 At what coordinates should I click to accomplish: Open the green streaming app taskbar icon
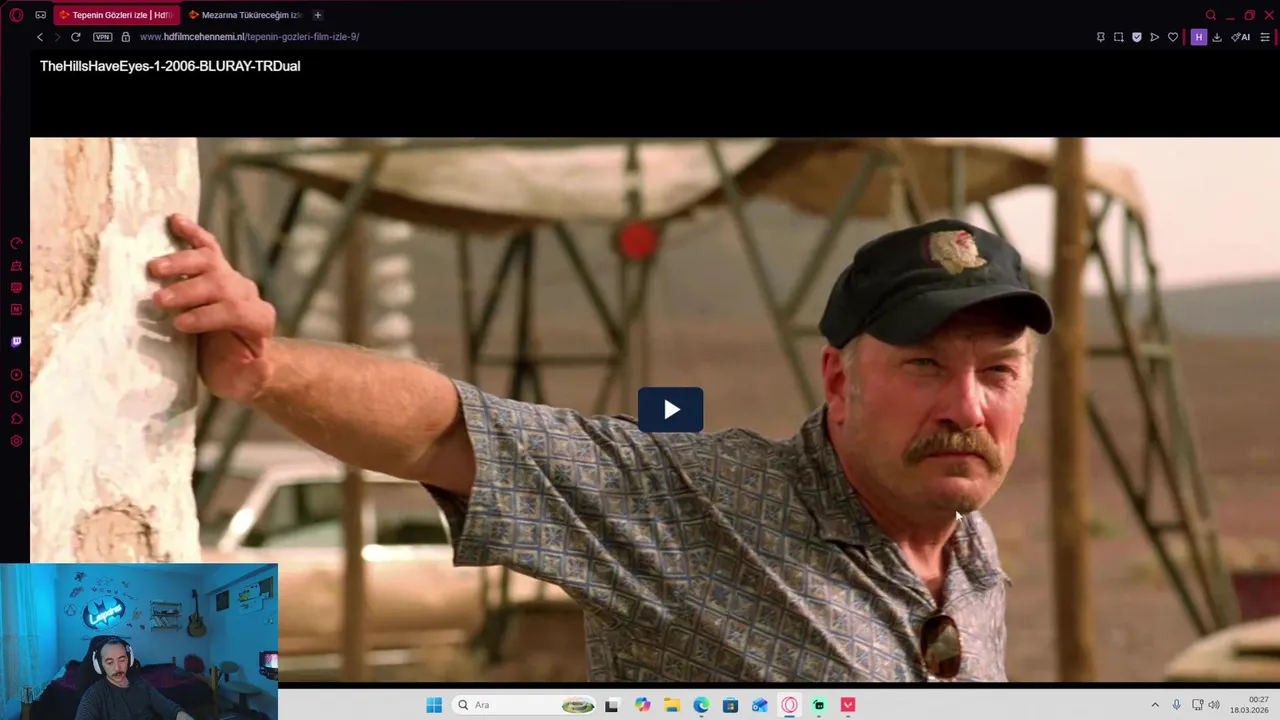pyautogui.click(x=819, y=705)
